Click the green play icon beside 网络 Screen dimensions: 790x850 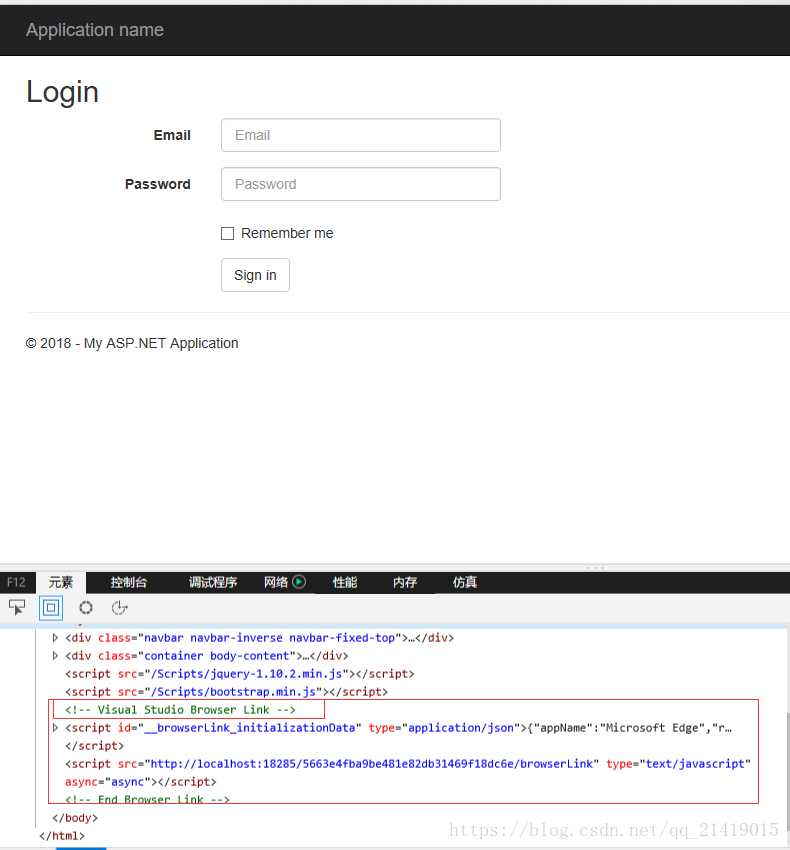(x=299, y=582)
